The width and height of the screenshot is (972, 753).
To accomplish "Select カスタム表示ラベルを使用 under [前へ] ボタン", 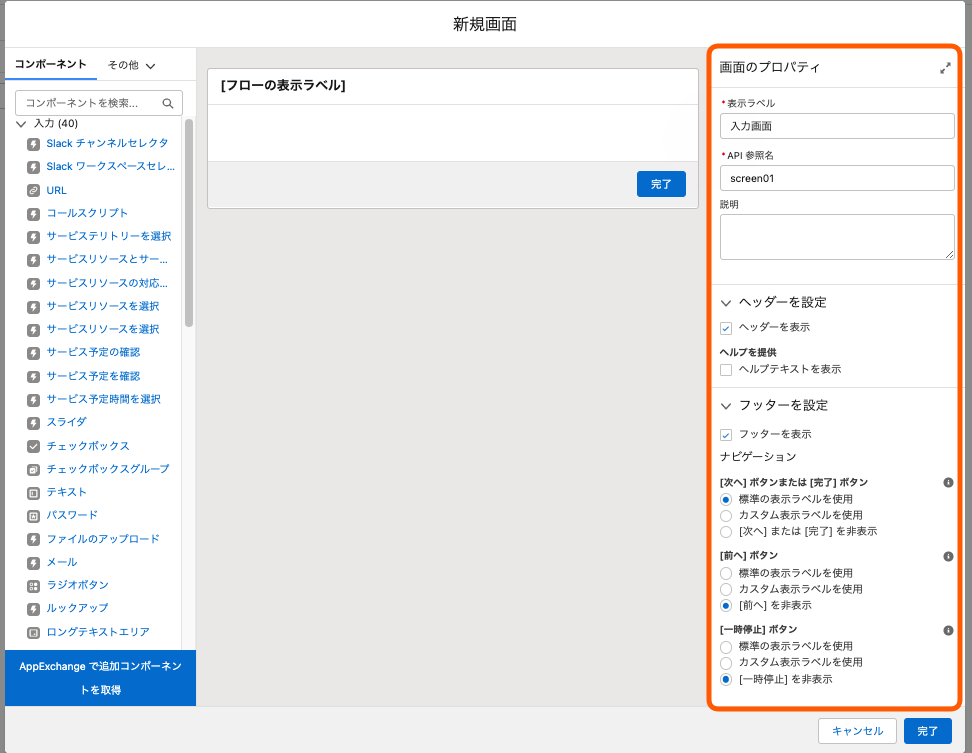I will coord(726,589).
